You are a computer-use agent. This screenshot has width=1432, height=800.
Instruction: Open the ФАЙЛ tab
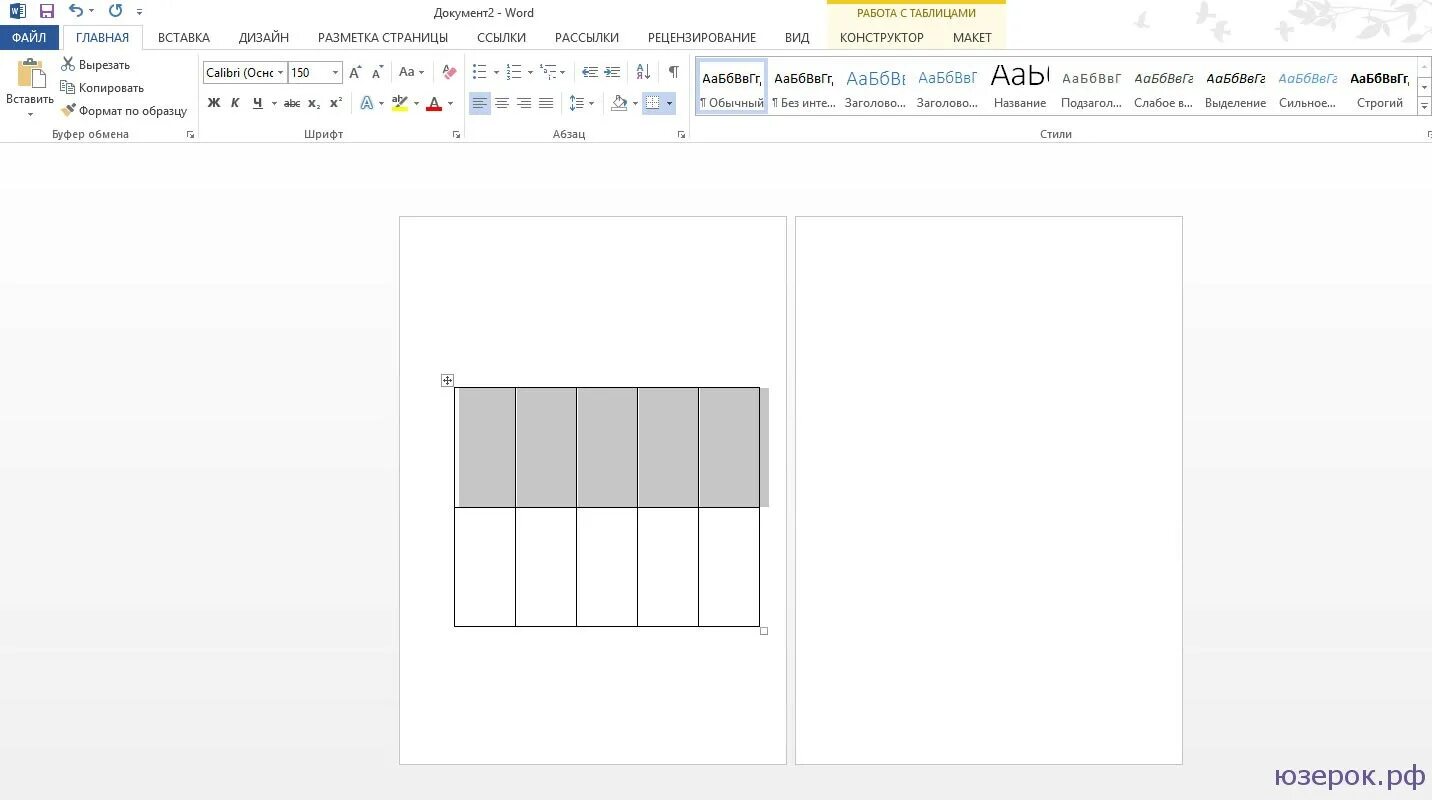click(29, 38)
